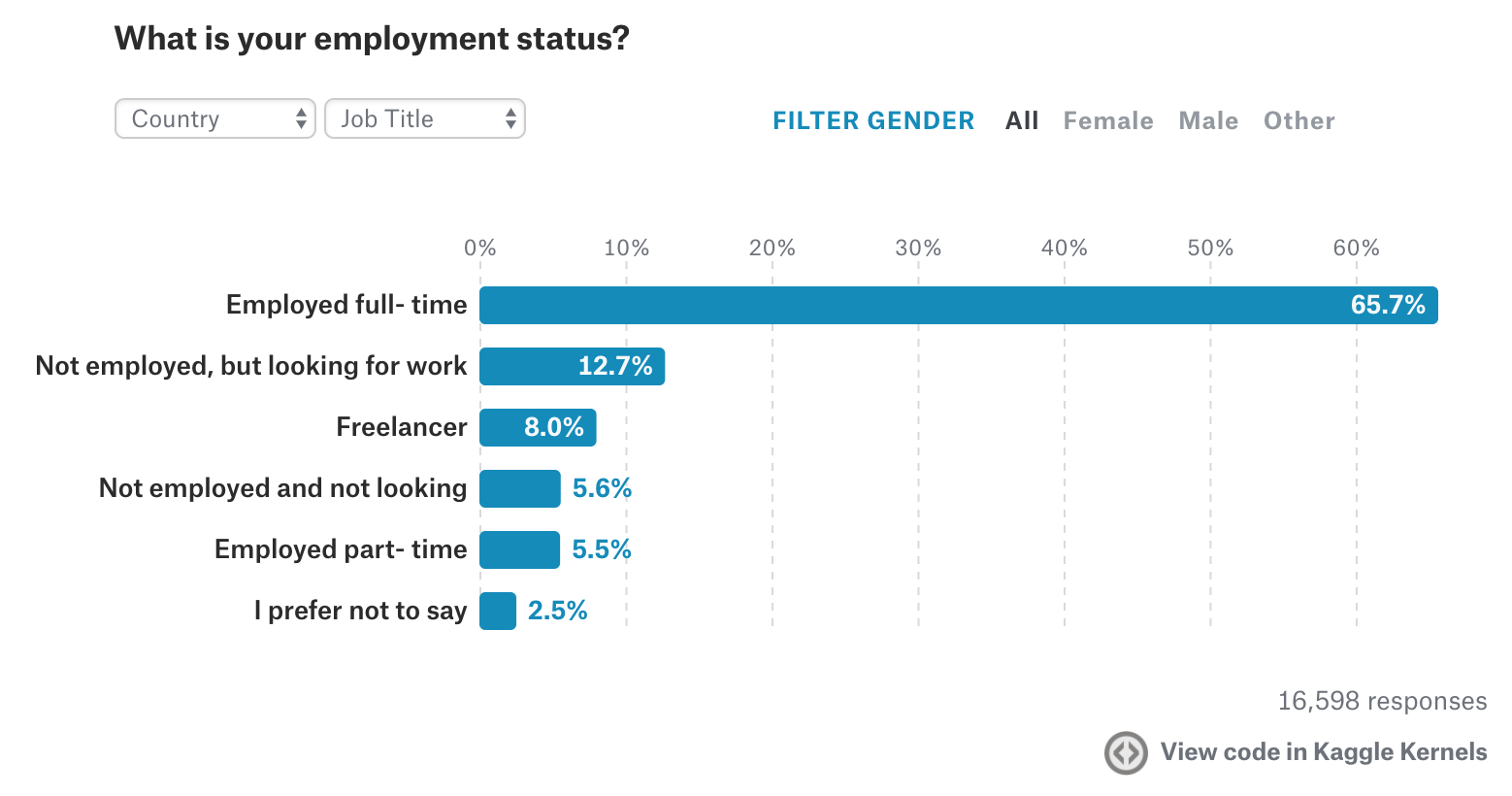Screen dimensions: 1512x796
Task: Click the Kaggle Kernels code icon
Action: coord(1126,753)
